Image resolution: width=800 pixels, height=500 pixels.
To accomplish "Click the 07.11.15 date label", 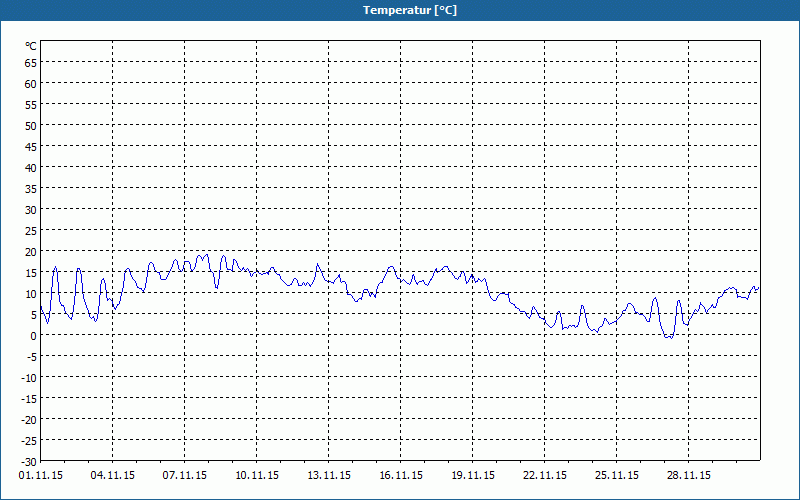I will pos(185,476).
